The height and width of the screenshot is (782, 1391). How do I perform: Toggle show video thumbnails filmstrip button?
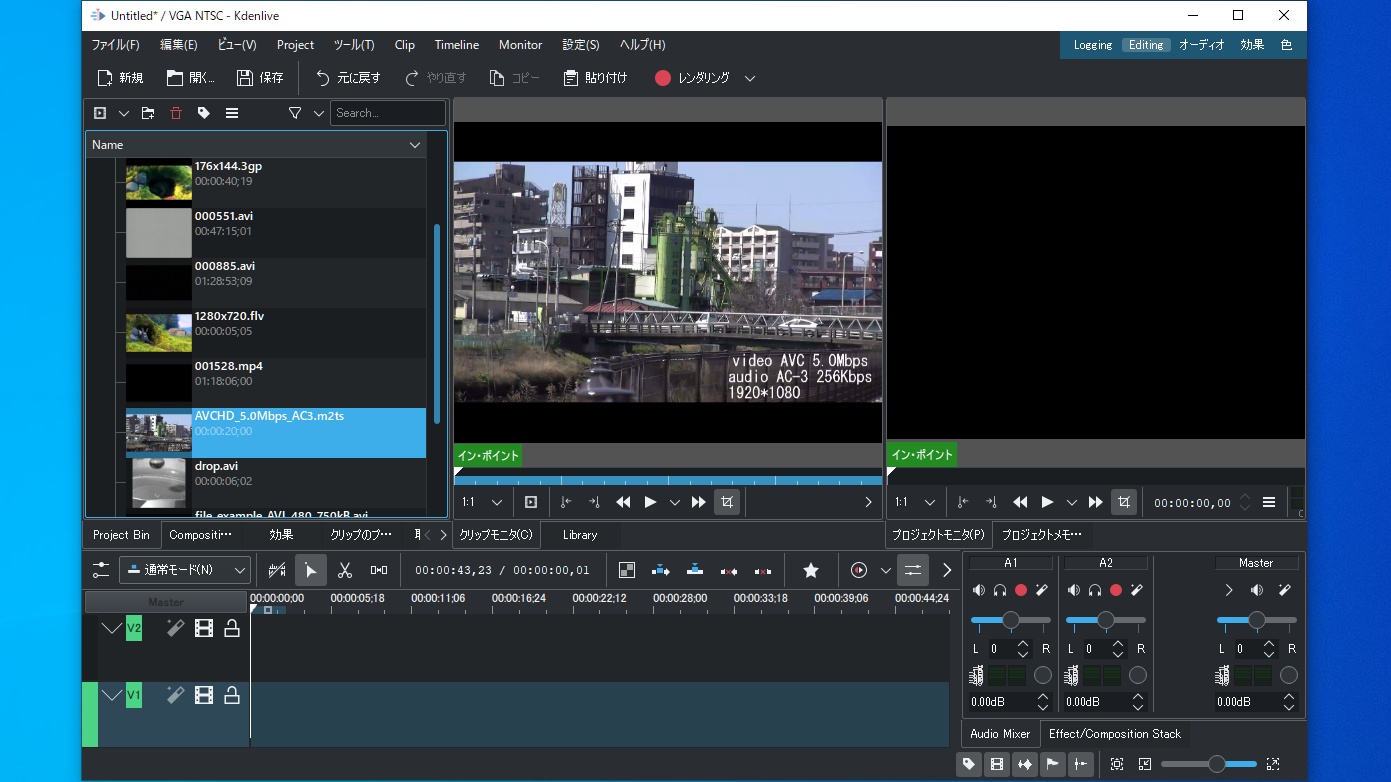point(997,764)
